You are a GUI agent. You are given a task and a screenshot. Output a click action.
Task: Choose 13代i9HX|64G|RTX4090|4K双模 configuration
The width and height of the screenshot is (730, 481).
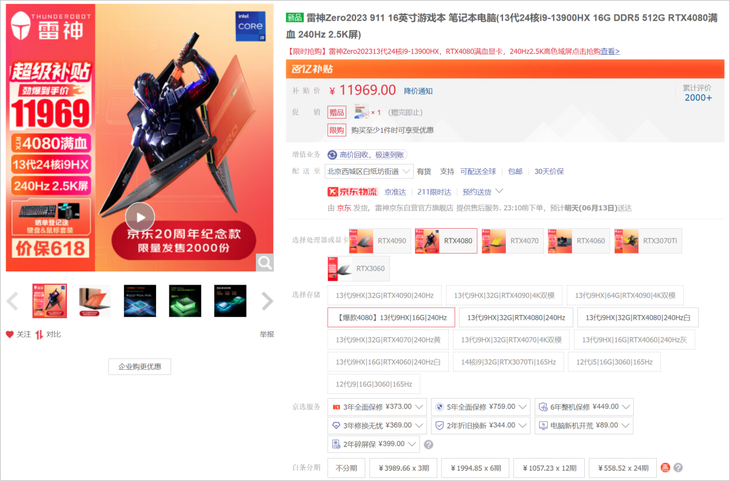click(625, 295)
